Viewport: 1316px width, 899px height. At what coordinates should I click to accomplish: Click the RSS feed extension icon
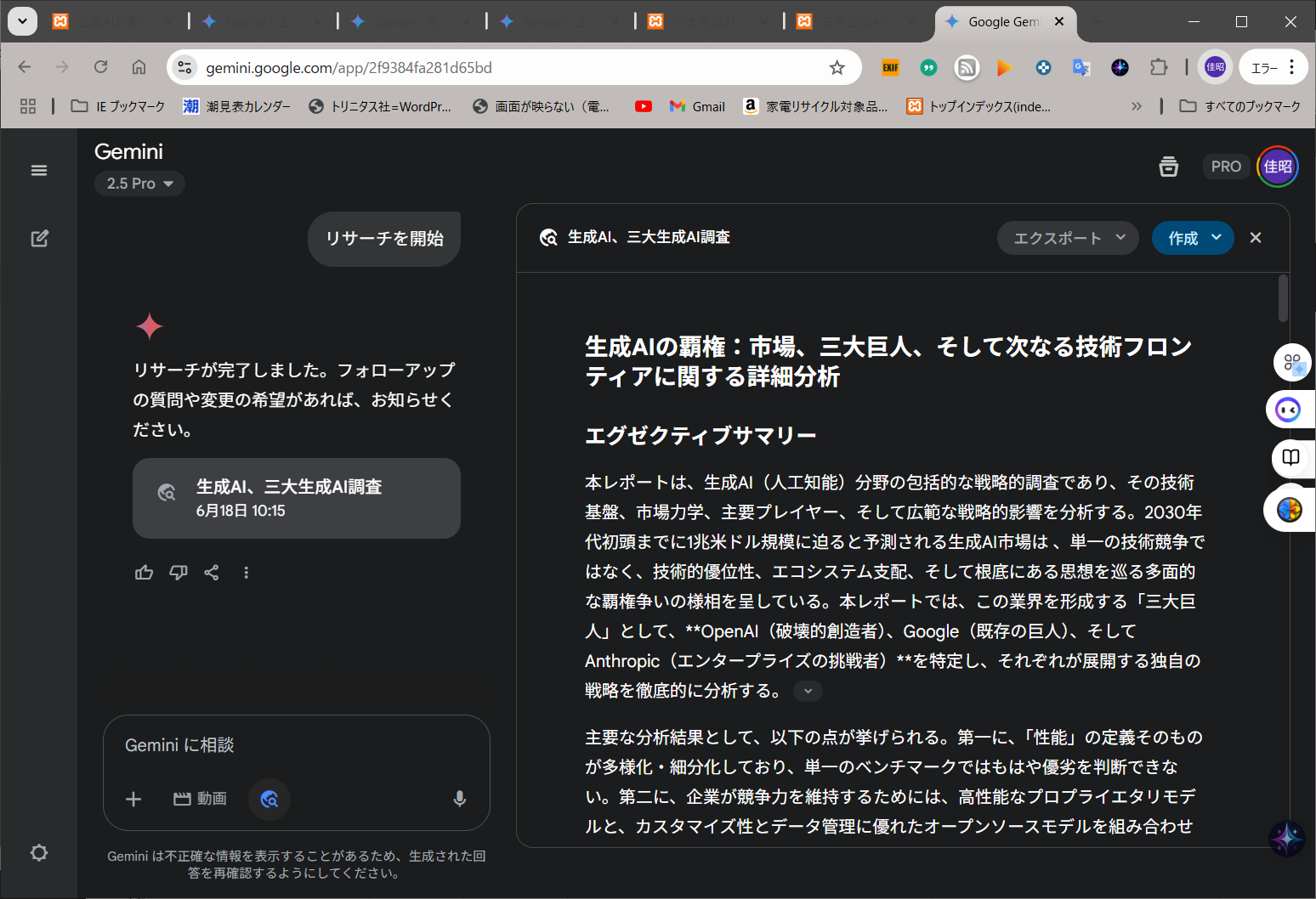click(967, 67)
